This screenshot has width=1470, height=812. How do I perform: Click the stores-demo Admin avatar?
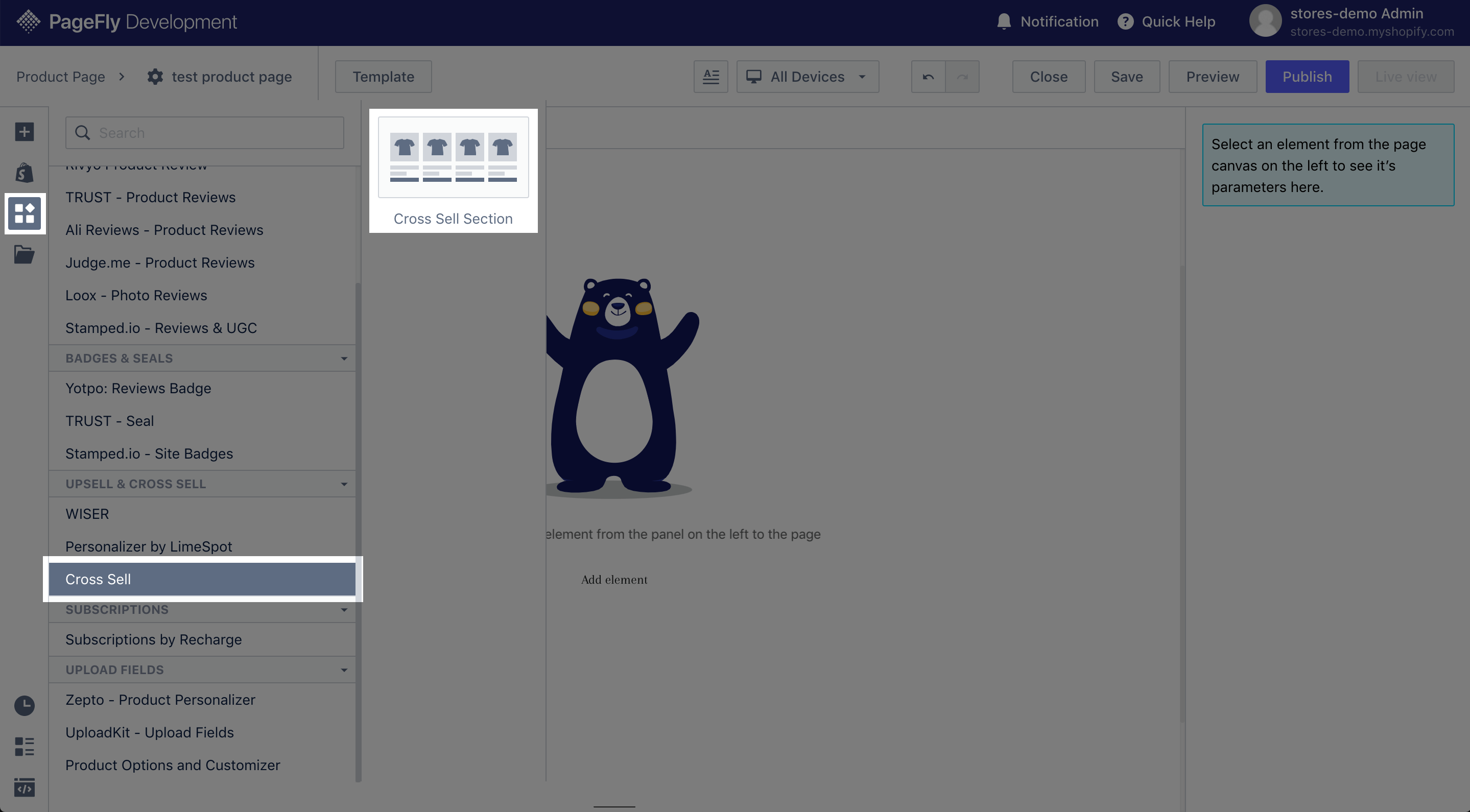point(1265,21)
